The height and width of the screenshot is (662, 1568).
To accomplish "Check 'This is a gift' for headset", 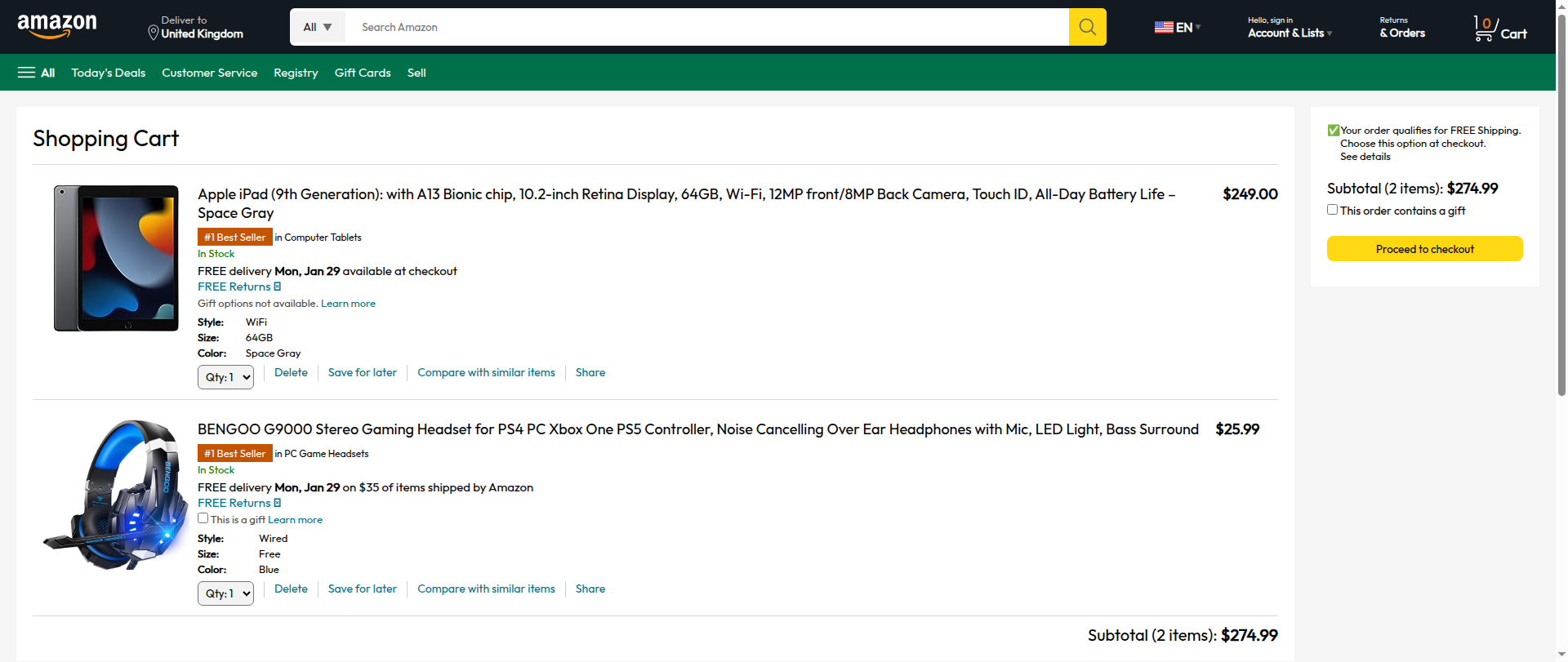I will coord(203,518).
